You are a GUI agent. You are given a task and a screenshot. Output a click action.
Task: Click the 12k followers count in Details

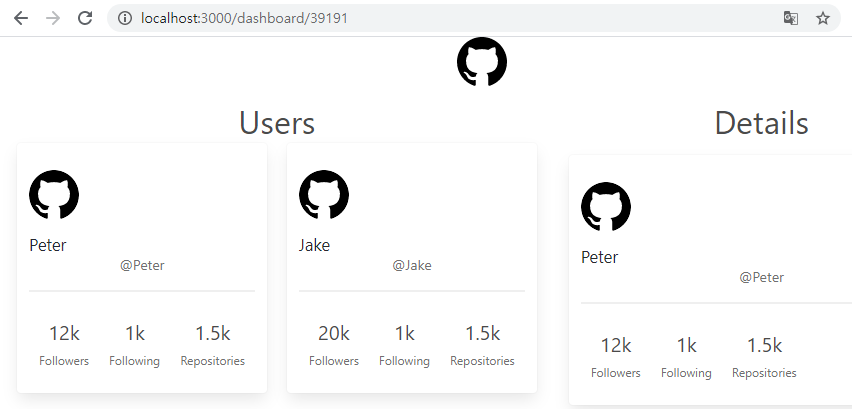(616, 345)
